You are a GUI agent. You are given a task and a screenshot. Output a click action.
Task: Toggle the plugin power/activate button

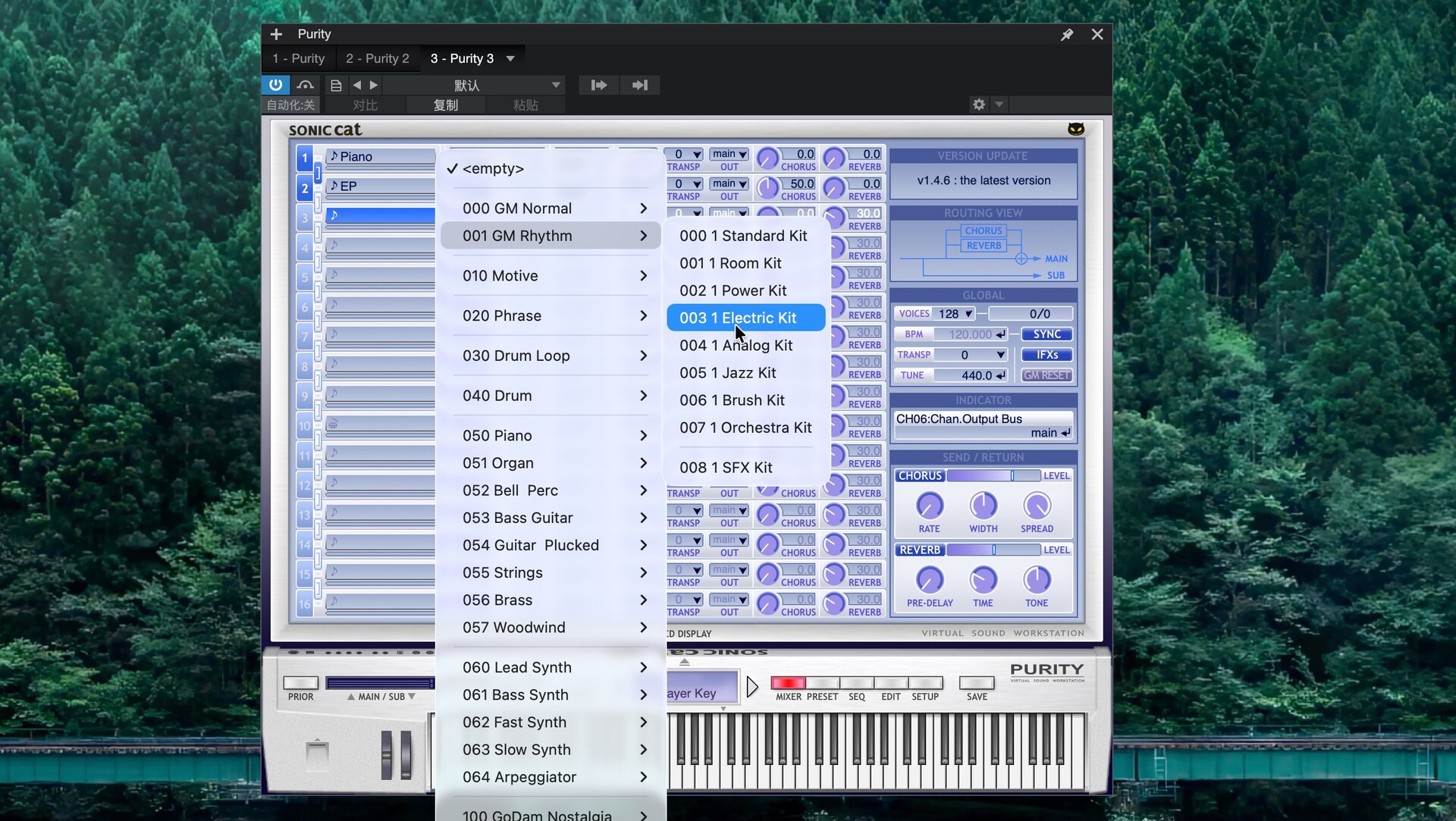275,85
